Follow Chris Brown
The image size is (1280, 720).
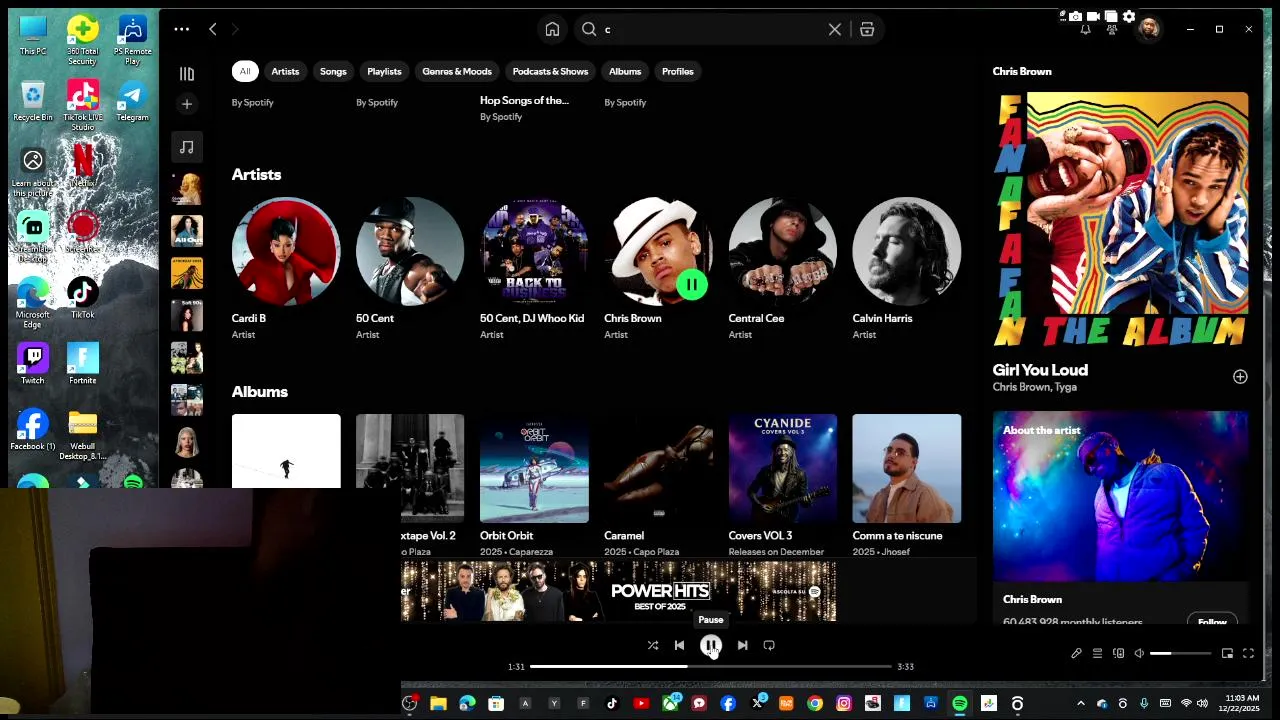[1212, 621]
